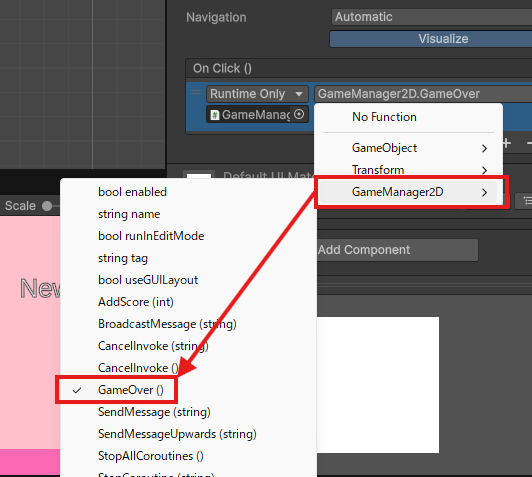
Task: Open the GameManager2D.GameOver function dropdown
Action: tap(423, 94)
